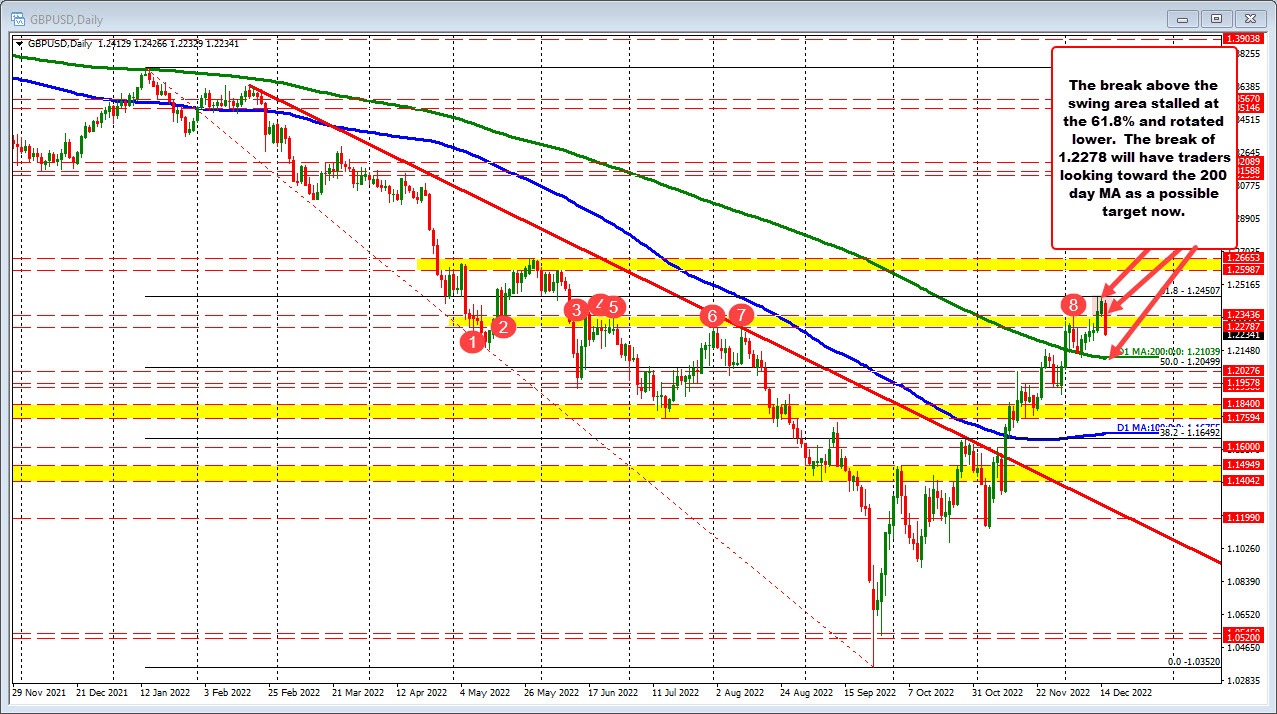Select the red numbered marker 8 on the chart
Image resolution: width=1277 pixels, height=714 pixels.
click(1073, 303)
